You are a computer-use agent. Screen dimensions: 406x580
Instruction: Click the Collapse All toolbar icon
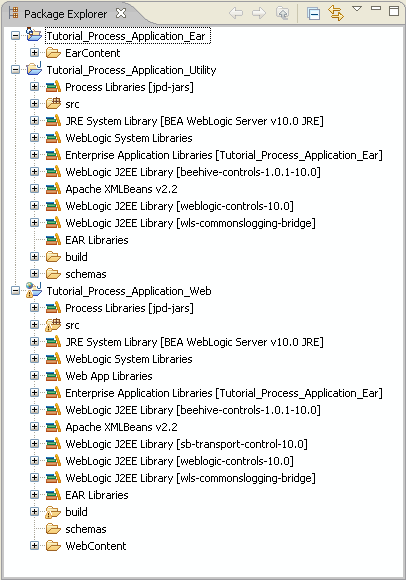click(313, 14)
